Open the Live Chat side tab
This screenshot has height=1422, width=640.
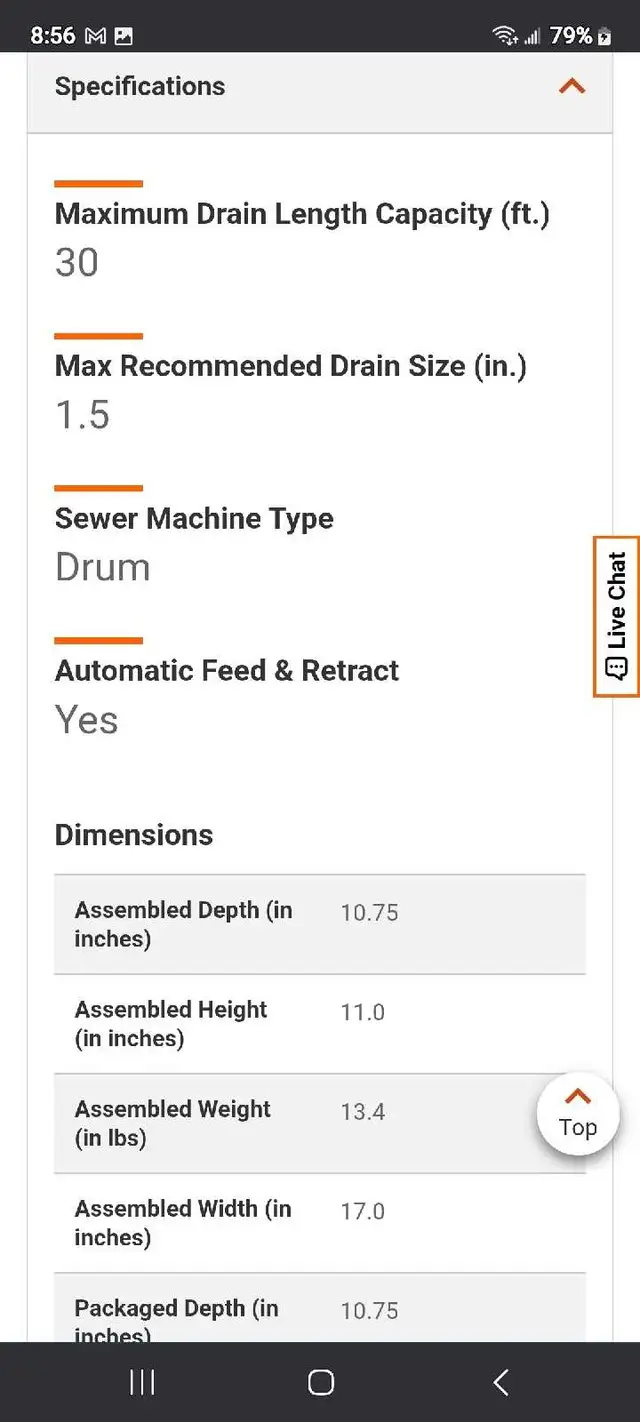[616, 616]
